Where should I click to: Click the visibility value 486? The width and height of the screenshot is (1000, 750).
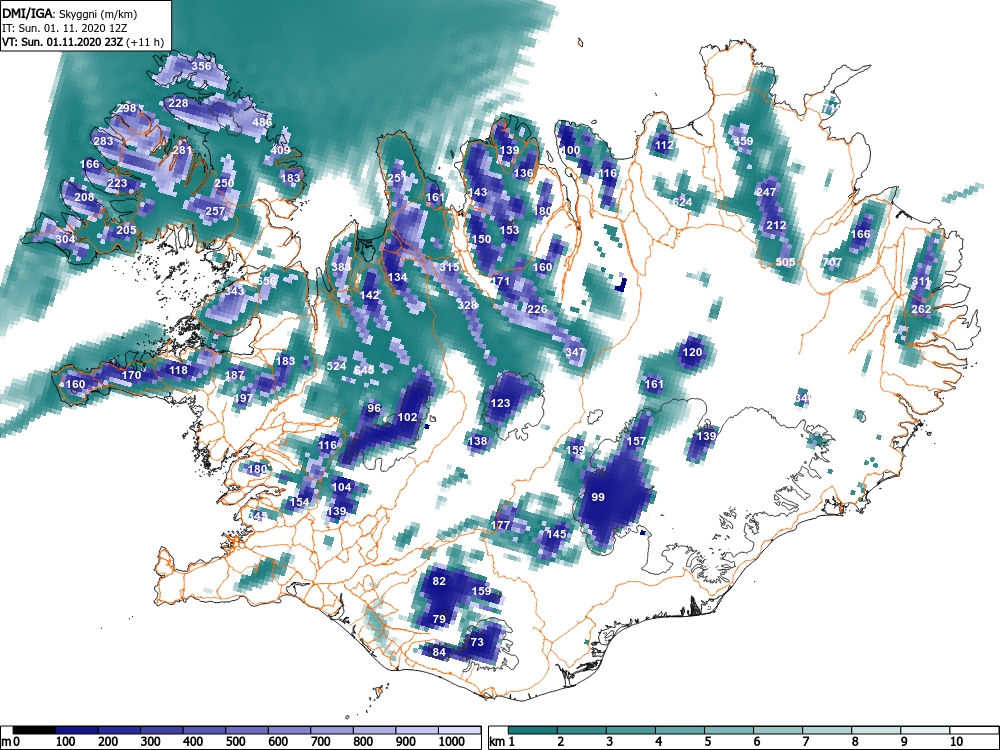tap(262, 122)
